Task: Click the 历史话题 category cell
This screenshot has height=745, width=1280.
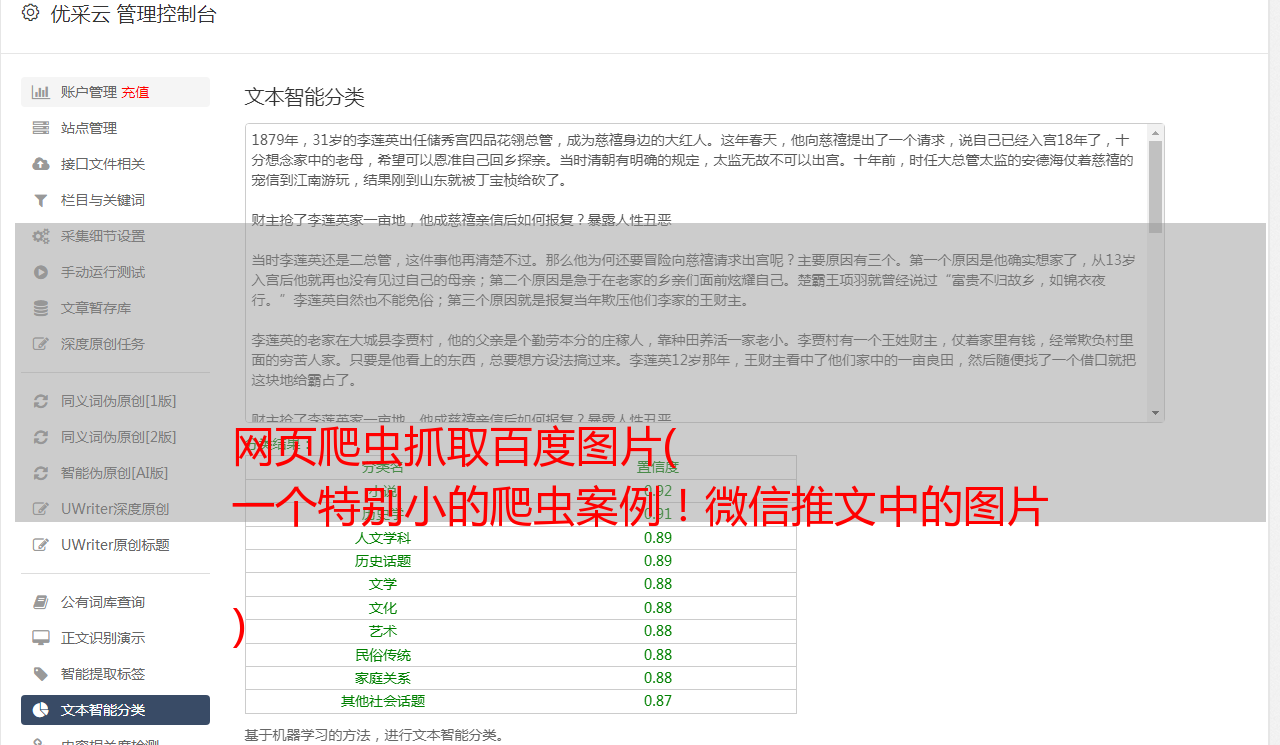Action: (x=383, y=561)
